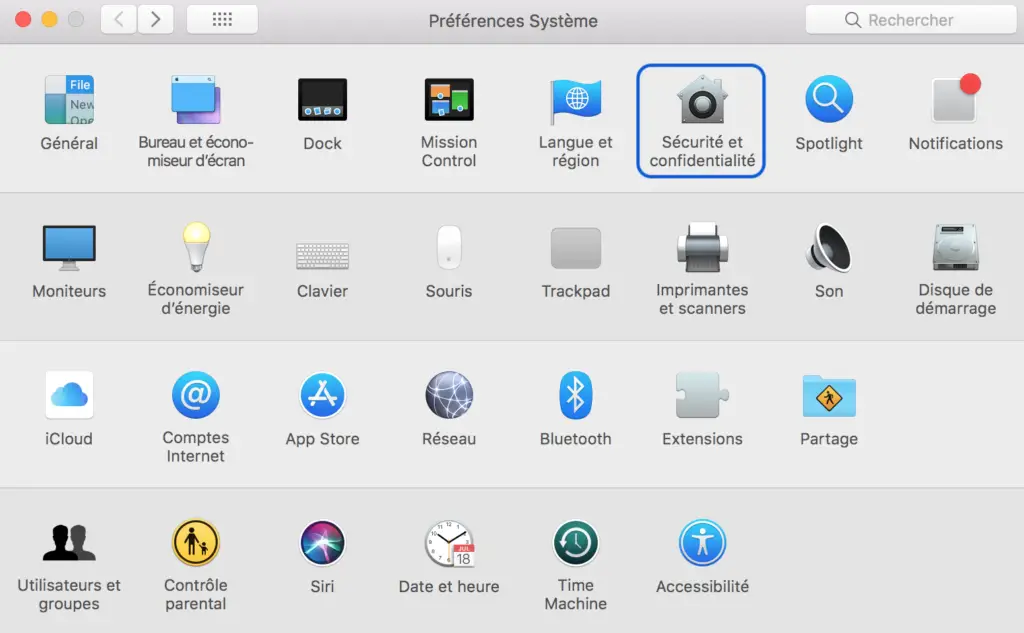Screen dimensions: 1024x633
Task: Go forward with the right arrow button
Action: pyautogui.click(x=155, y=20)
